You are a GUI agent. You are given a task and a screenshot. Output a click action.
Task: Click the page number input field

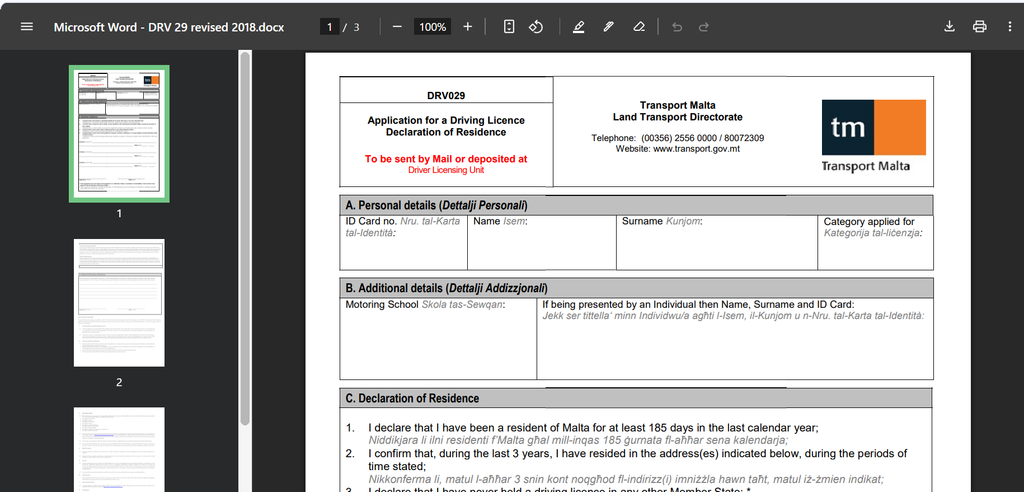(330, 27)
